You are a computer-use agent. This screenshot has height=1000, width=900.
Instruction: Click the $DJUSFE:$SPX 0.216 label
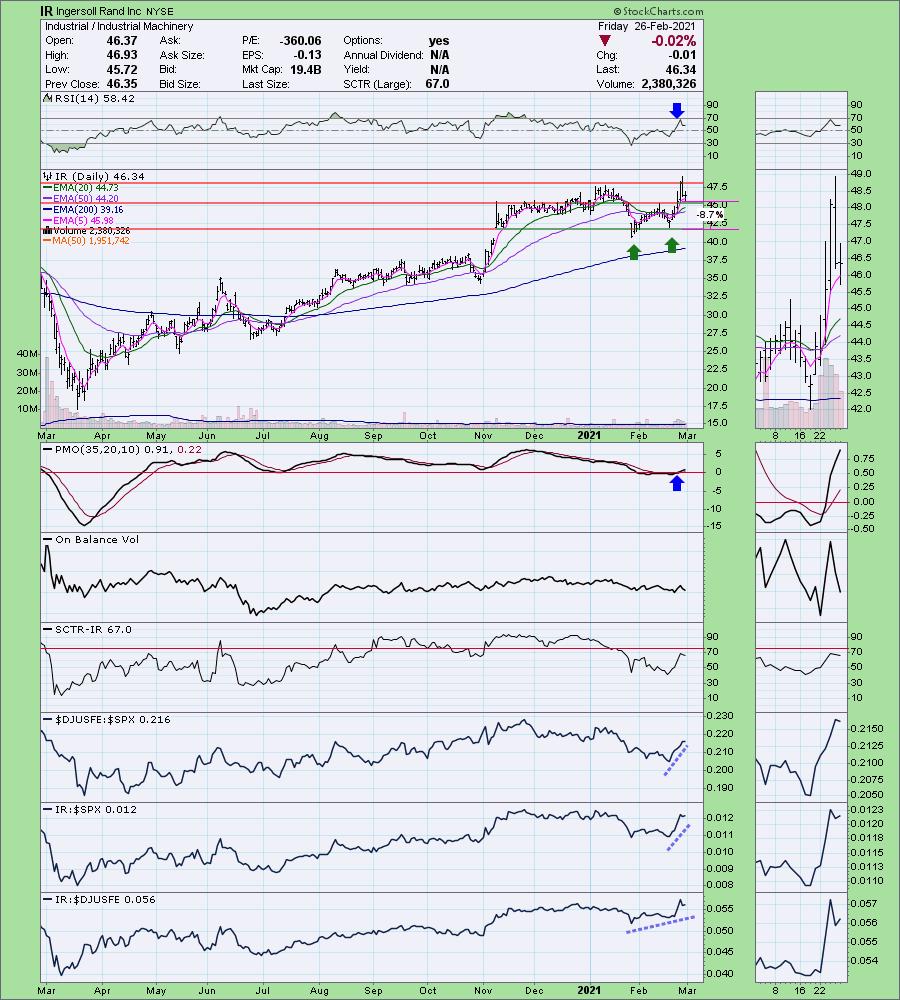[113, 719]
